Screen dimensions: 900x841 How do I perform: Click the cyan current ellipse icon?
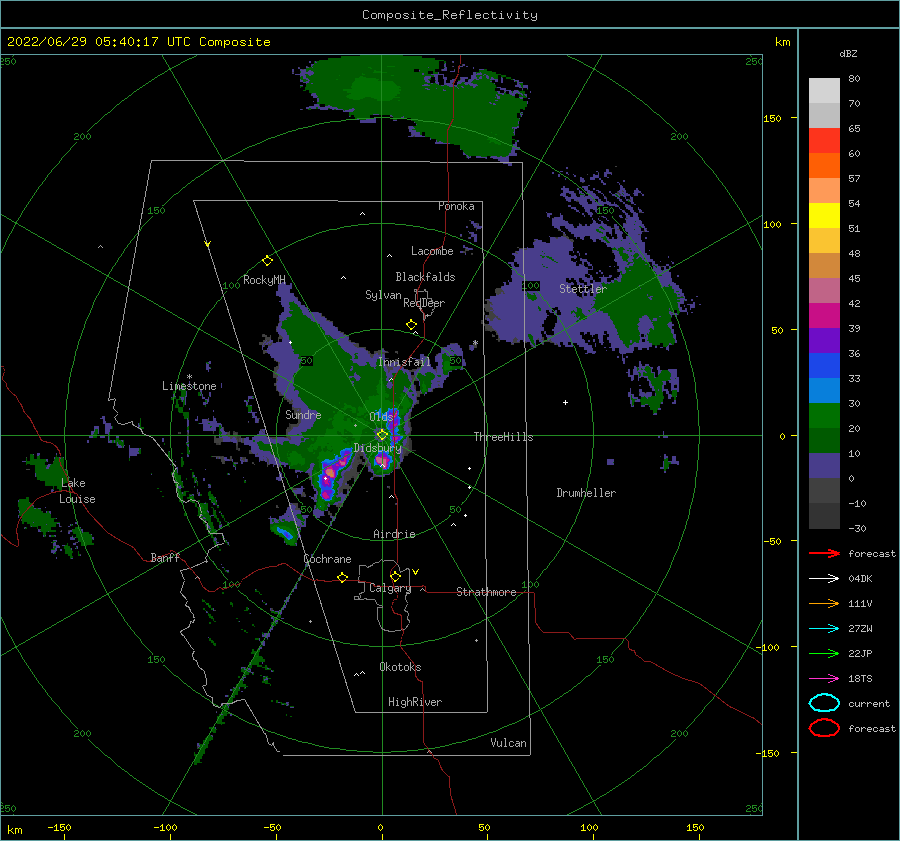tap(824, 703)
